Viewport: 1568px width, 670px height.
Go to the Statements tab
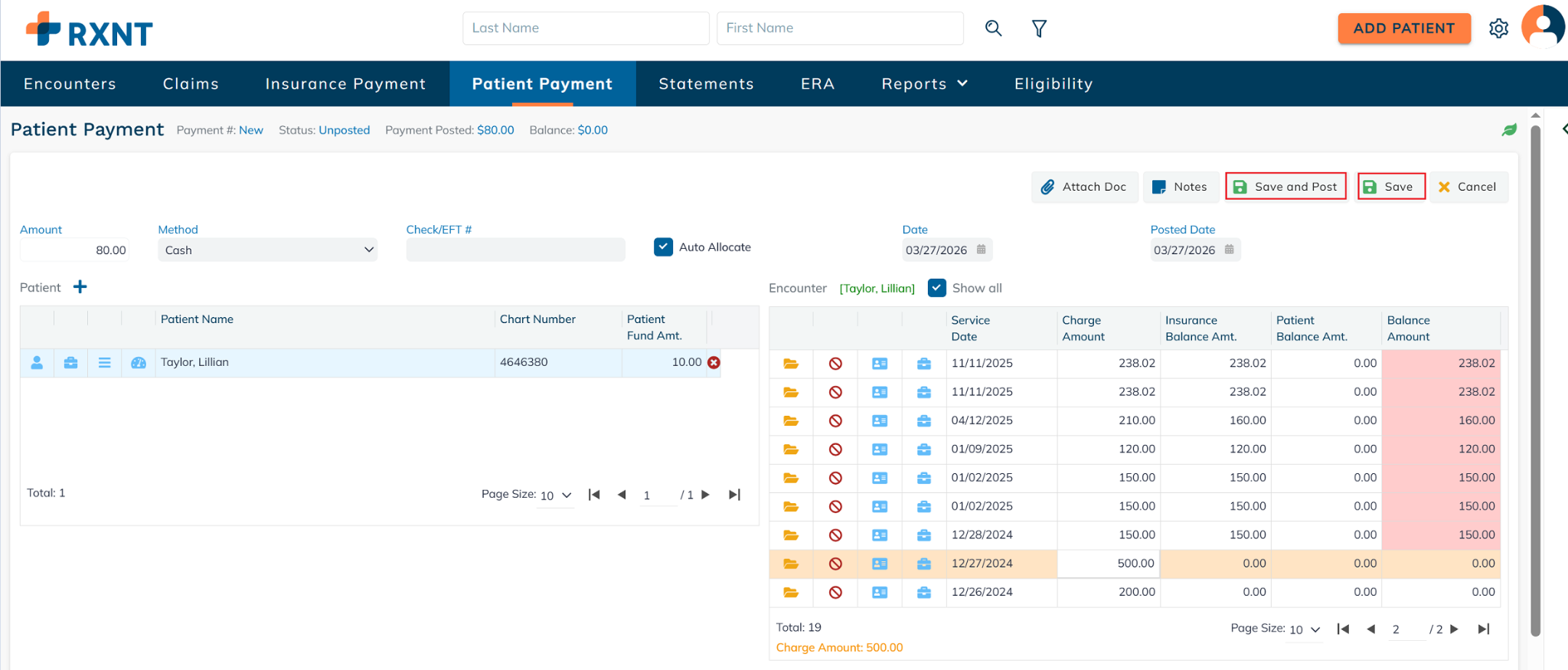[706, 83]
